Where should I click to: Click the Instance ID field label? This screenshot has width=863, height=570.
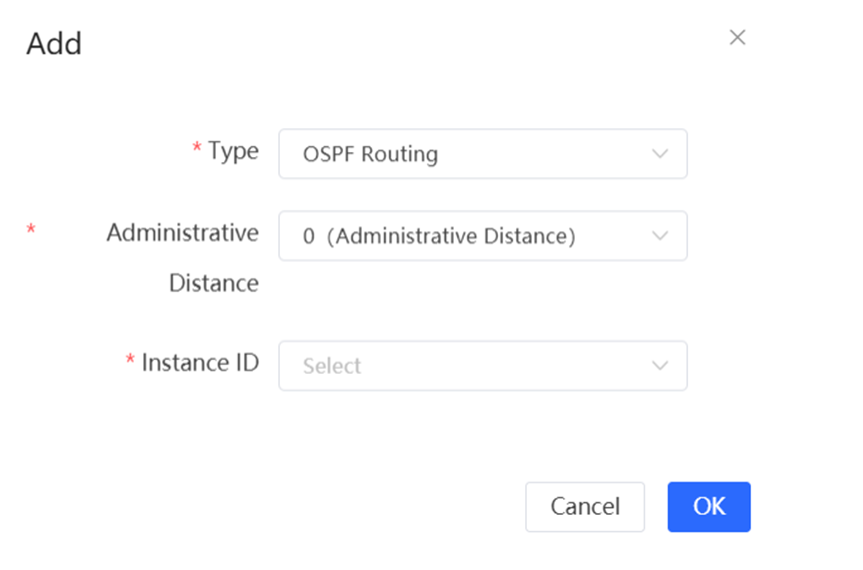coord(200,362)
